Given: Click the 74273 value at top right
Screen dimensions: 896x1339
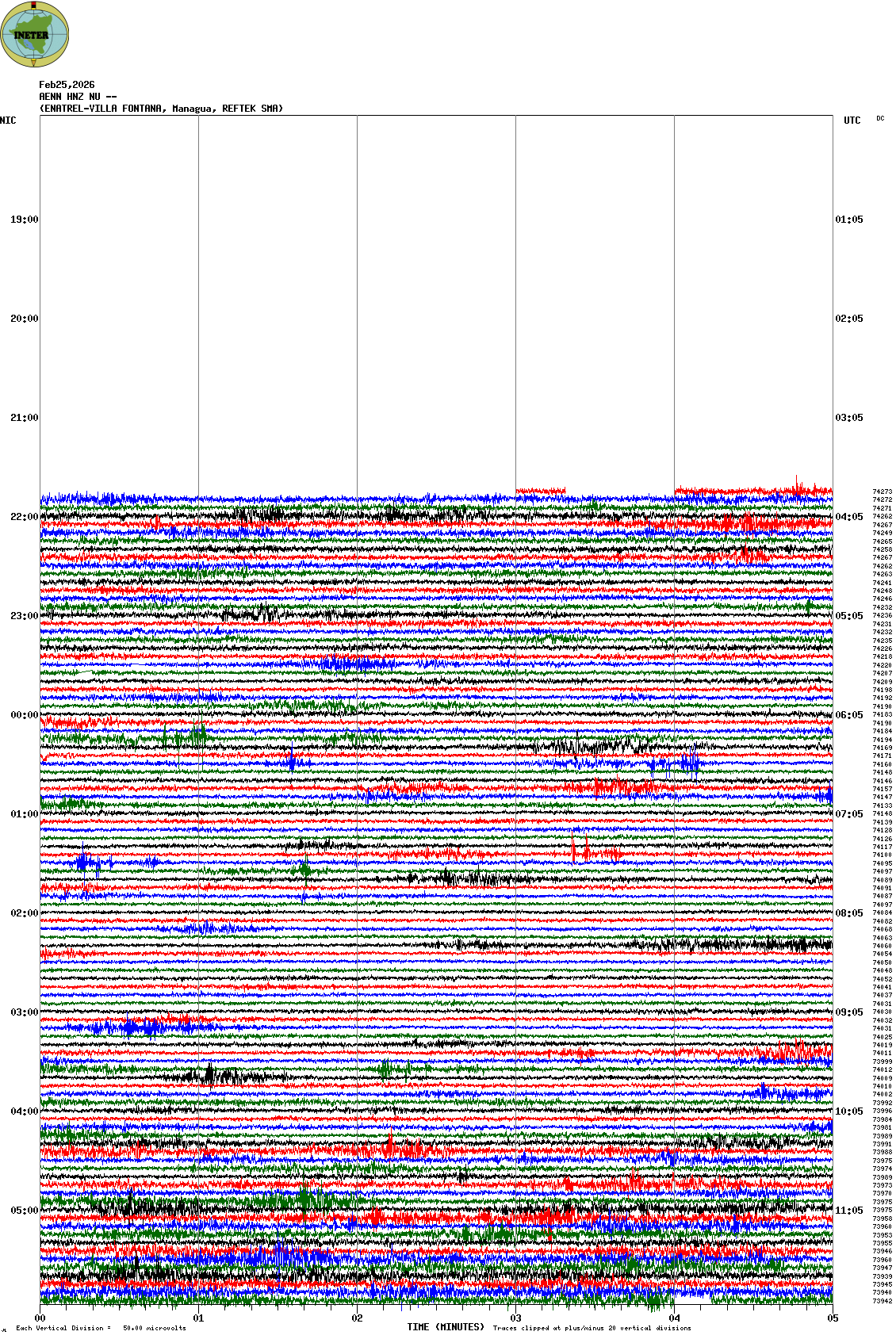Looking at the screenshot, I should click(x=882, y=492).
